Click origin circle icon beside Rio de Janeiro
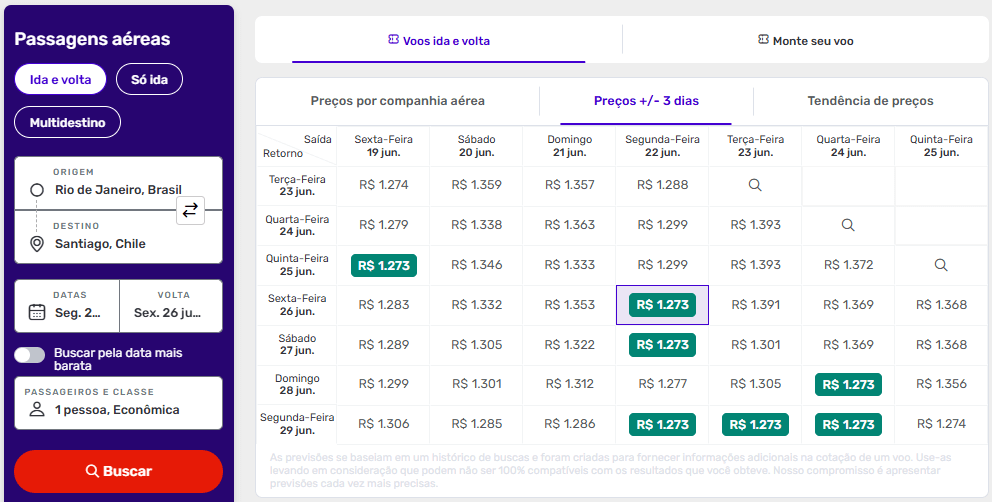The image size is (992, 502). click(x=37, y=190)
